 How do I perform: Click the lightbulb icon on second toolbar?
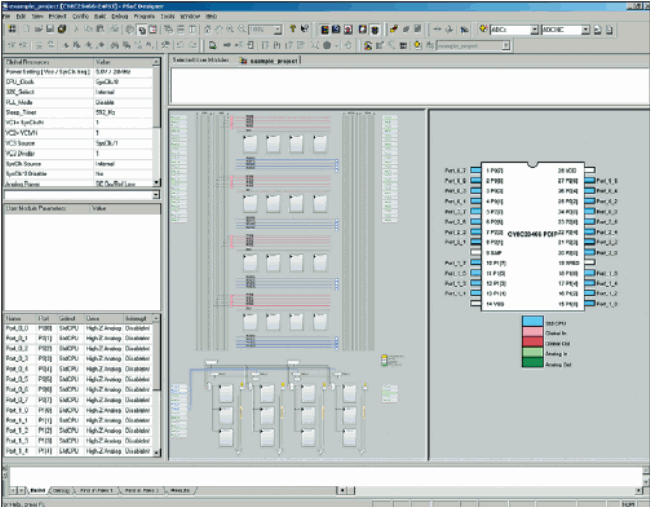(417, 45)
